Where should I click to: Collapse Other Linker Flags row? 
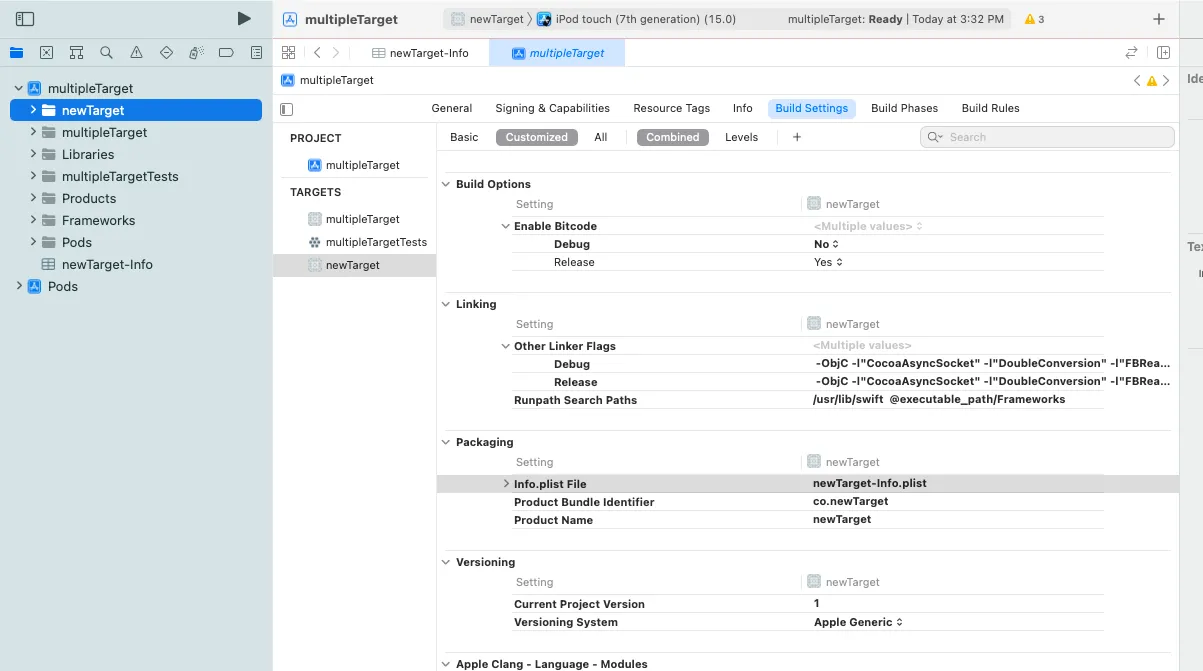[506, 346]
